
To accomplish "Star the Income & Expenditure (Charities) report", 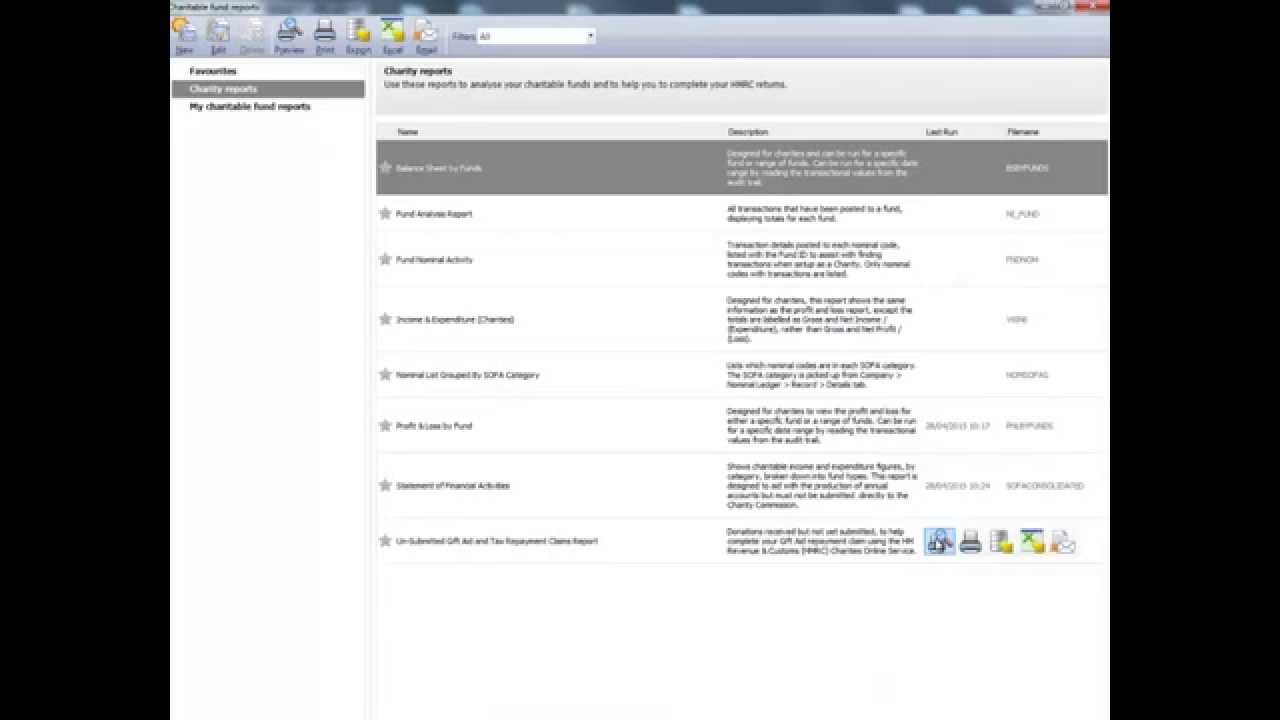I will pyautogui.click(x=385, y=319).
